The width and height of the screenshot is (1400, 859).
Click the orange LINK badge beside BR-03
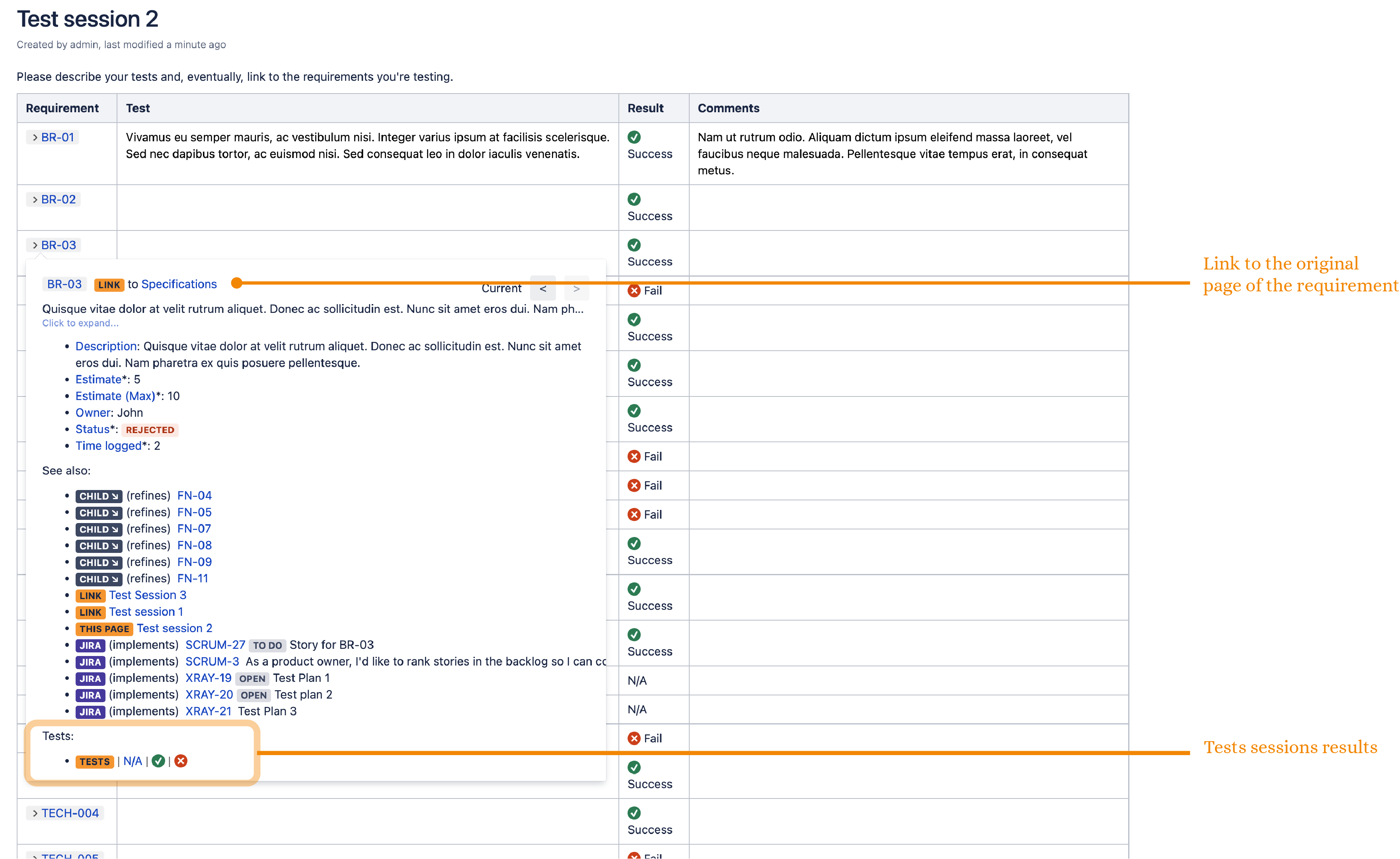pyautogui.click(x=109, y=285)
